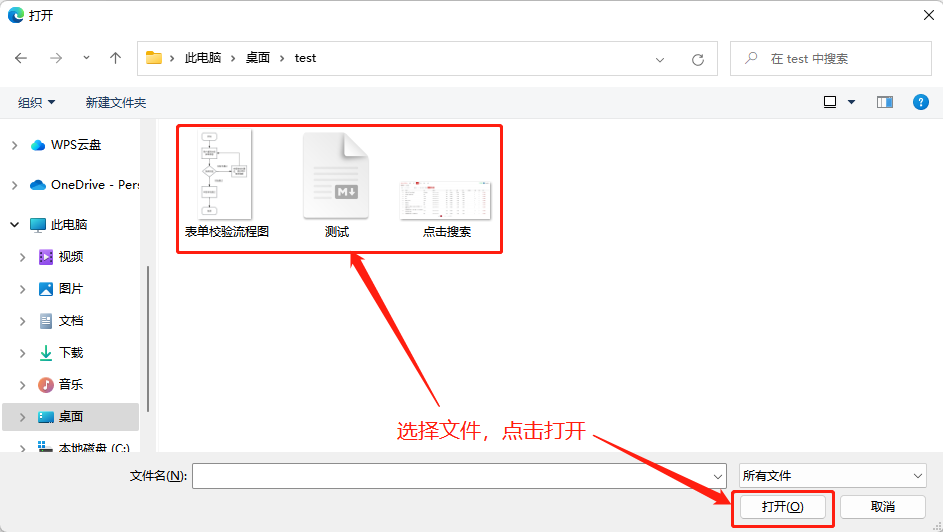
Task: Collapse the 此电脑 tree node
Action: pos(14,225)
